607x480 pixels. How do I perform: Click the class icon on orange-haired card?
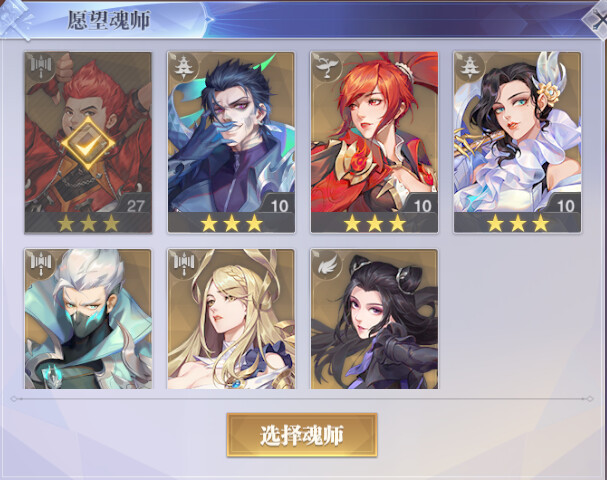click(327, 67)
